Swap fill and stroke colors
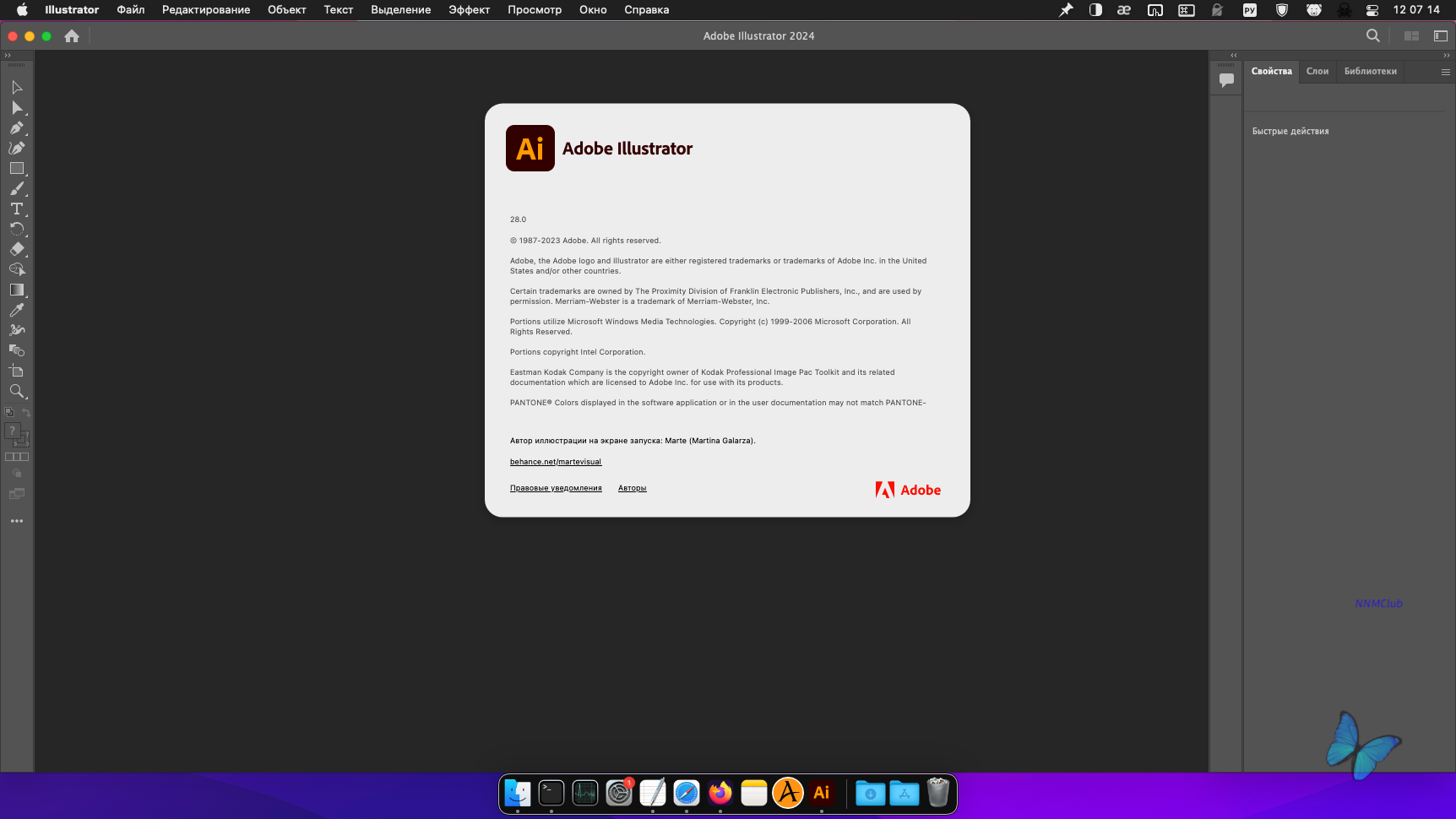 tap(26, 413)
